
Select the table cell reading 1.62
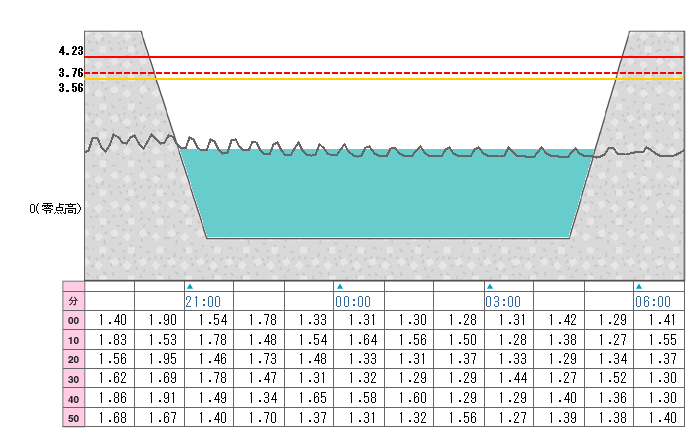(109, 378)
